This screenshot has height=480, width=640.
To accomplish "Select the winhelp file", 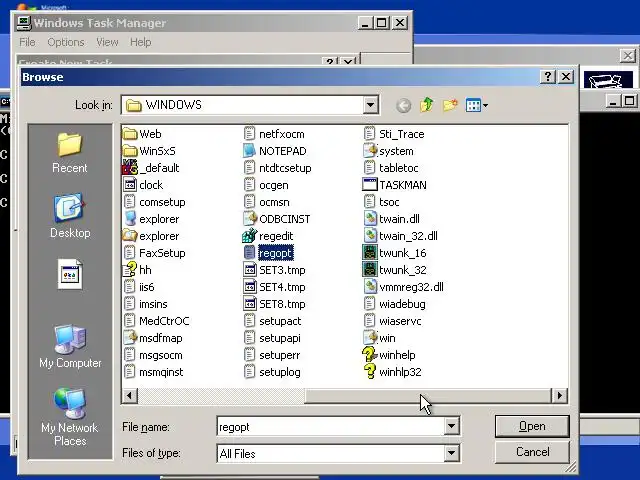I will pos(389,355).
